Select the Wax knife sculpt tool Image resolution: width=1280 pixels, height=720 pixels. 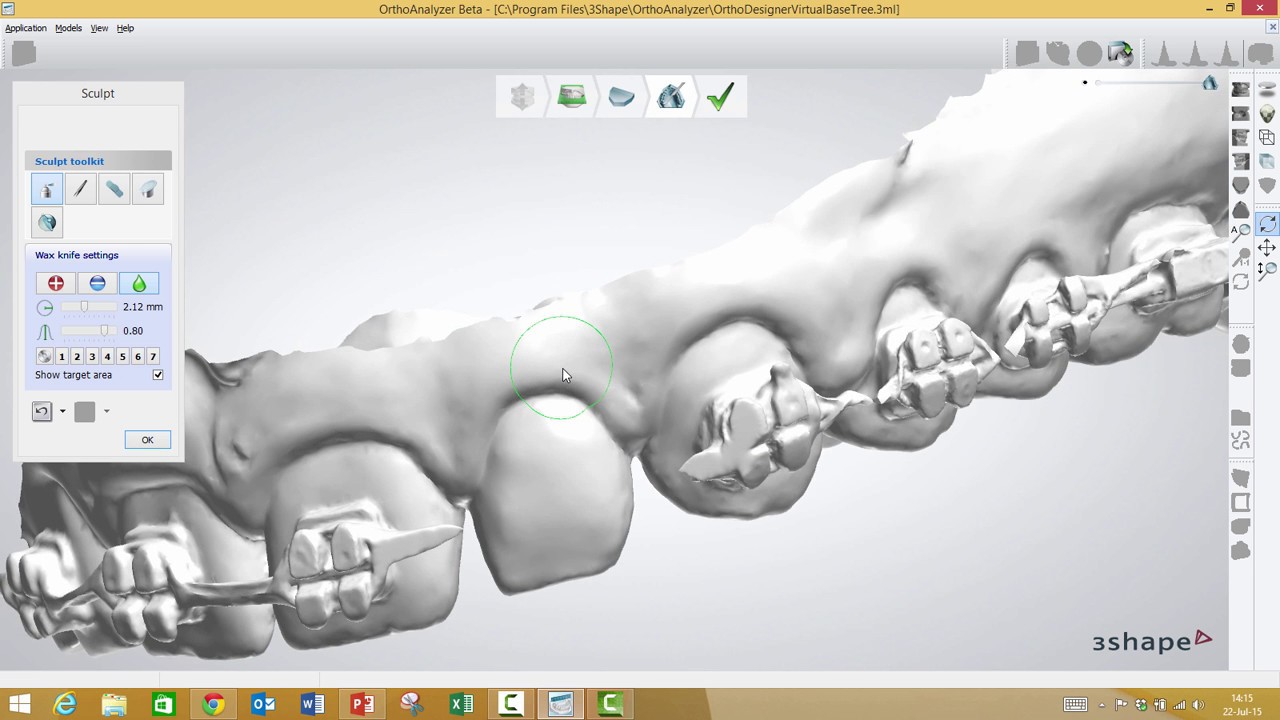pos(47,189)
